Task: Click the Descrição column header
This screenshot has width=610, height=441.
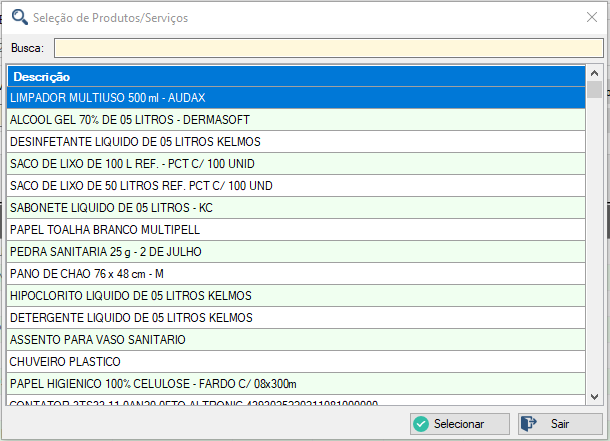Action: (x=296, y=77)
